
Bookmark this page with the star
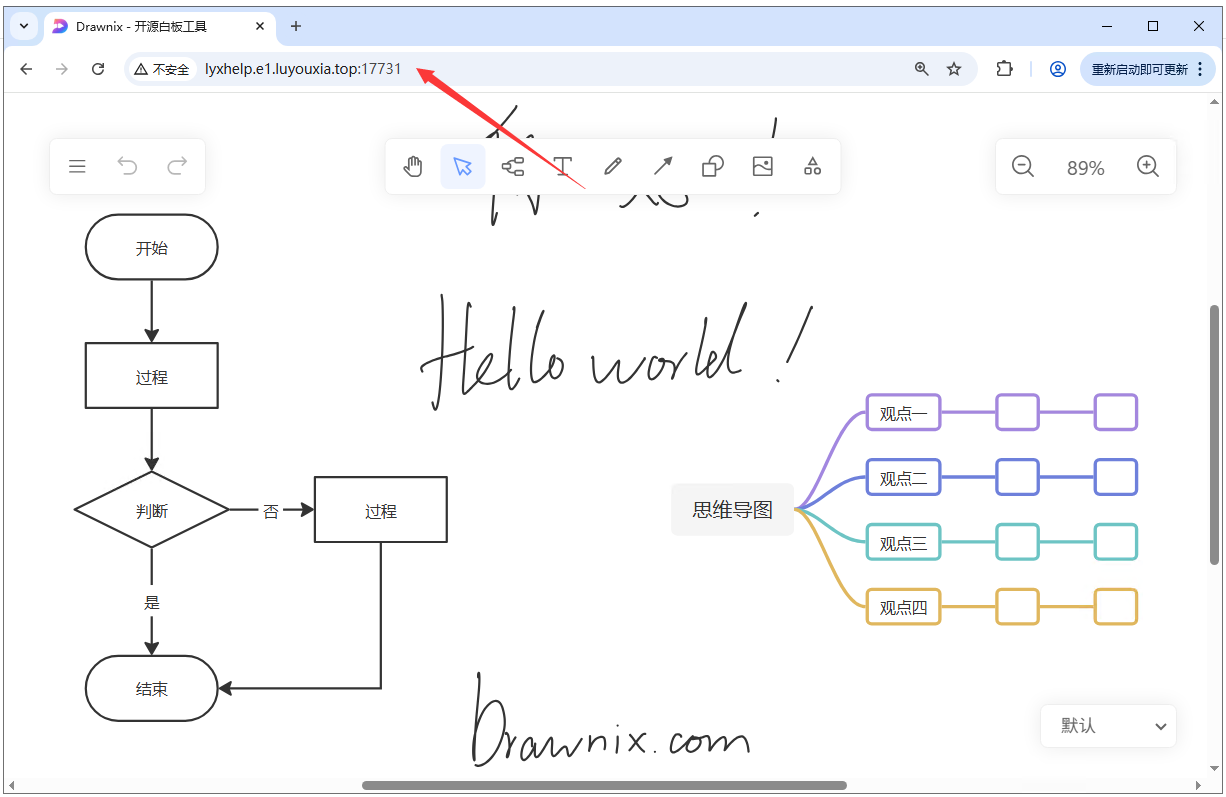pos(954,69)
